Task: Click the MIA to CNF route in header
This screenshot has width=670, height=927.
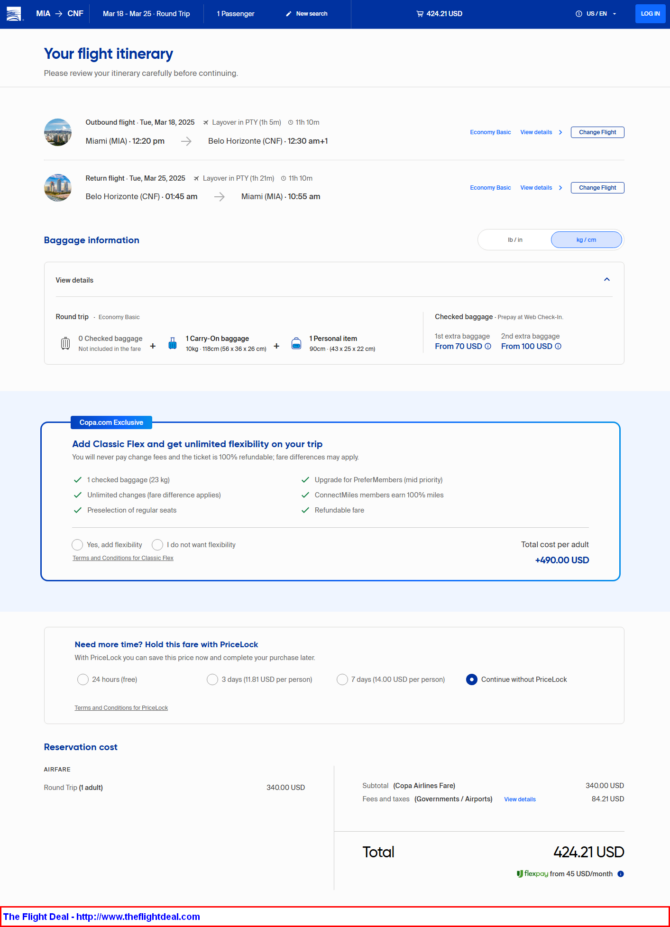Action: click(x=59, y=14)
